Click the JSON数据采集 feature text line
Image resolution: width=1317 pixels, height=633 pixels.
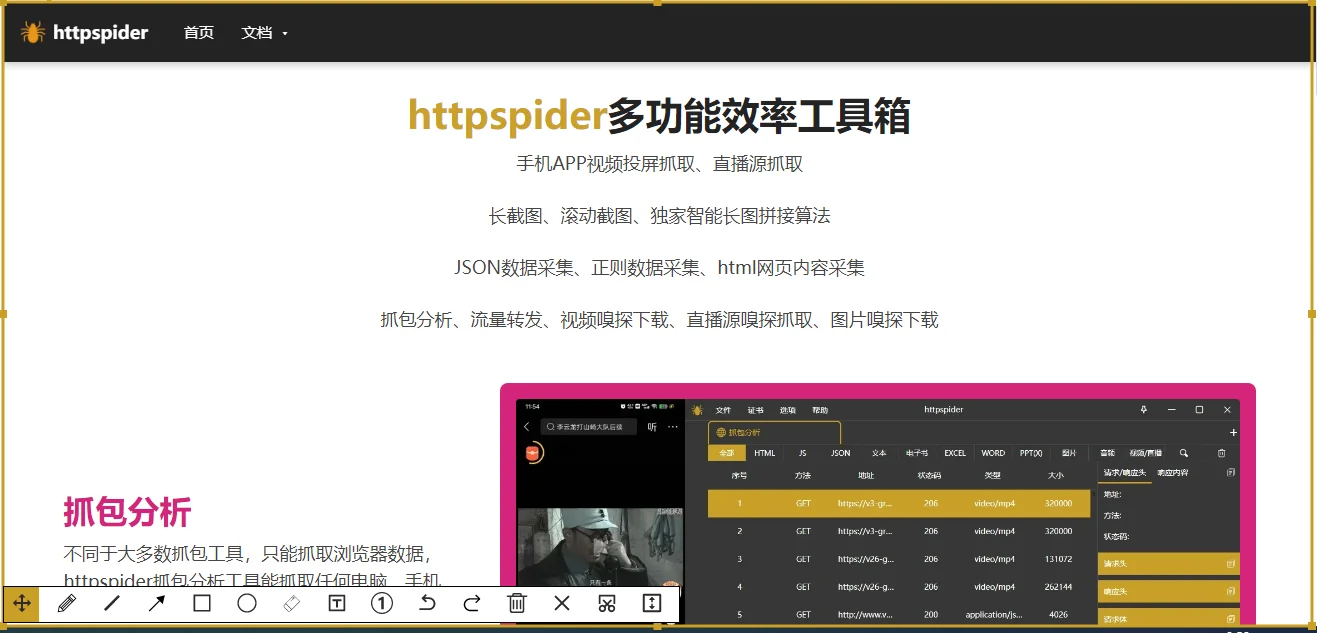point(659,268)
